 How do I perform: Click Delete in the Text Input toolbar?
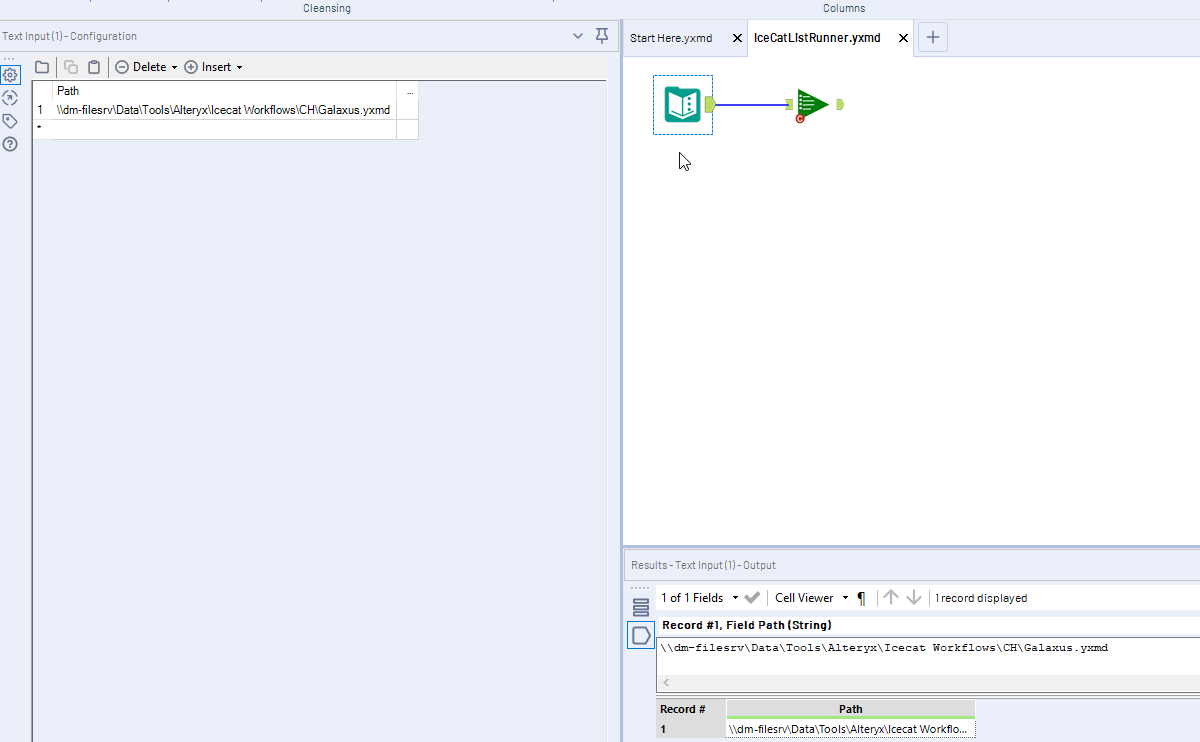(x=144, y=66)
